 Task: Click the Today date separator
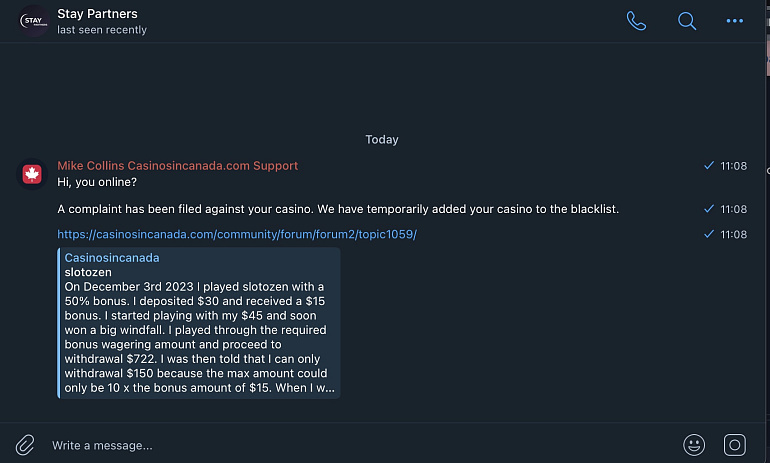click(382, 139)
